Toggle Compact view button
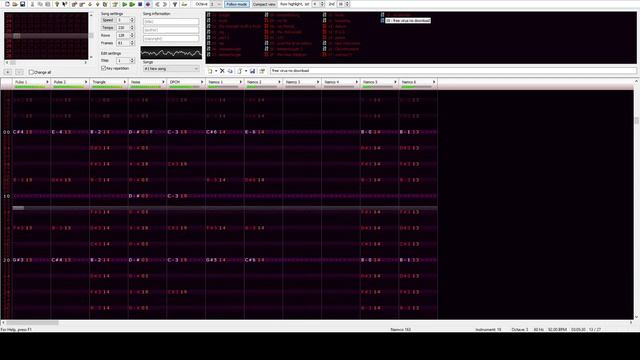This screenshot has width=640, height=360. click(x=264, y=4)
